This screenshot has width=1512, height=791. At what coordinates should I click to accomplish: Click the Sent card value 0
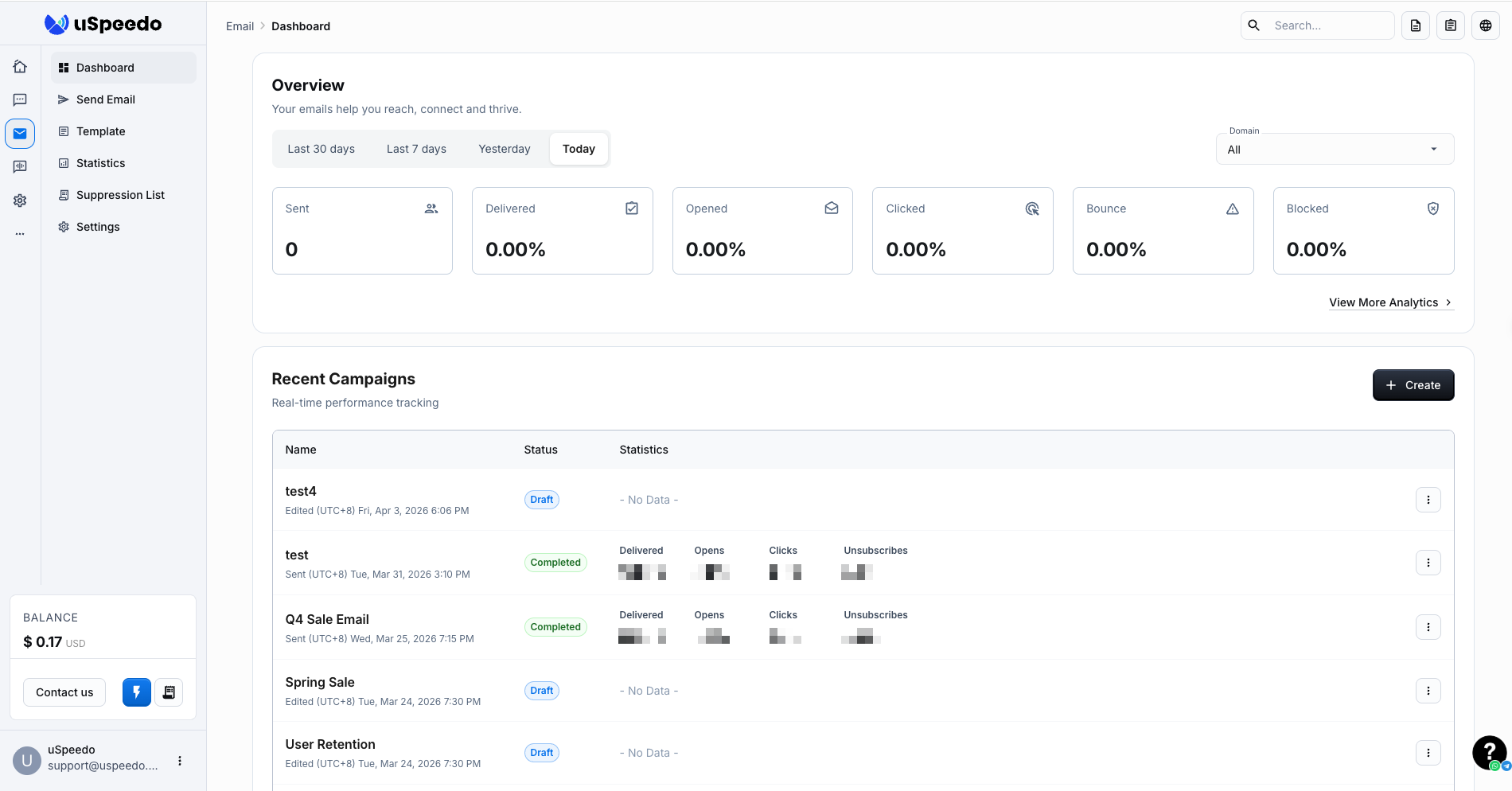[x=291, y=250]
